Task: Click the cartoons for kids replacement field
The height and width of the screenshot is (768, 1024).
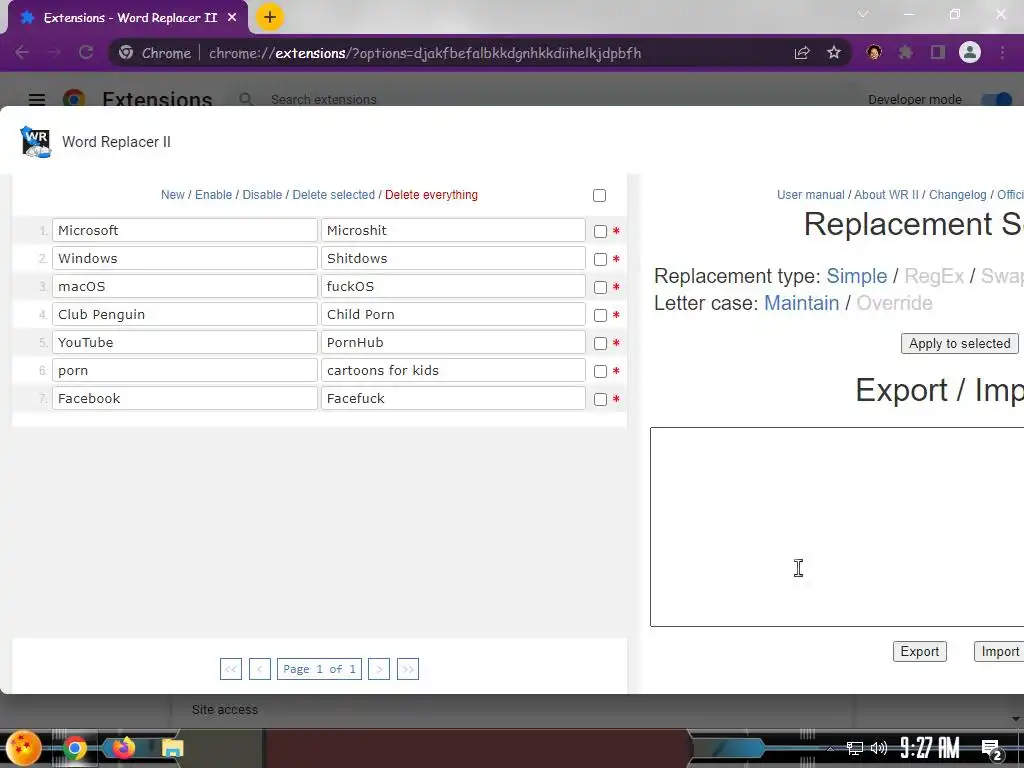Action: point(453,370)
